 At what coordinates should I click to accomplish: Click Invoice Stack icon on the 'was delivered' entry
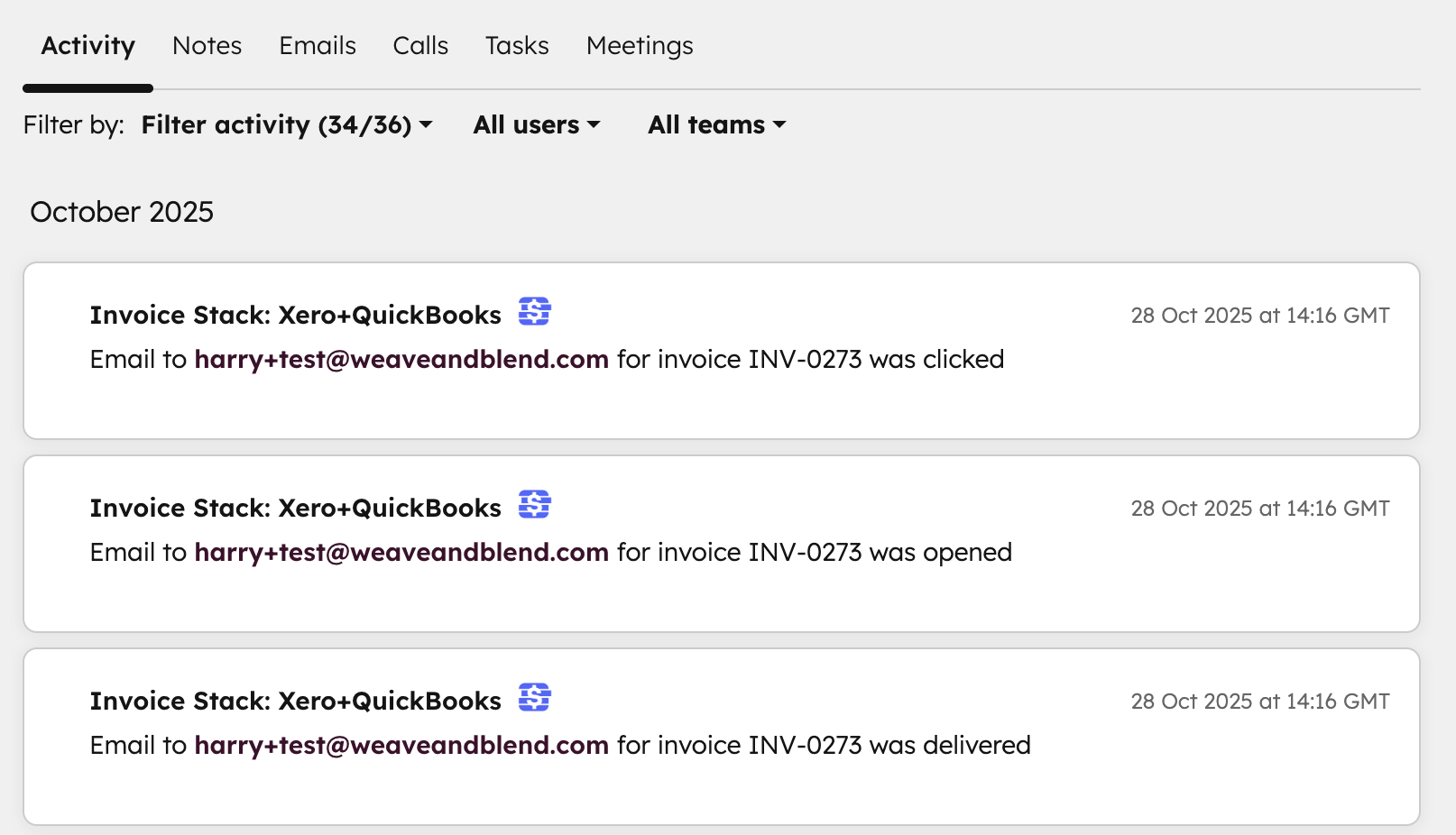[x=534, y=698]
